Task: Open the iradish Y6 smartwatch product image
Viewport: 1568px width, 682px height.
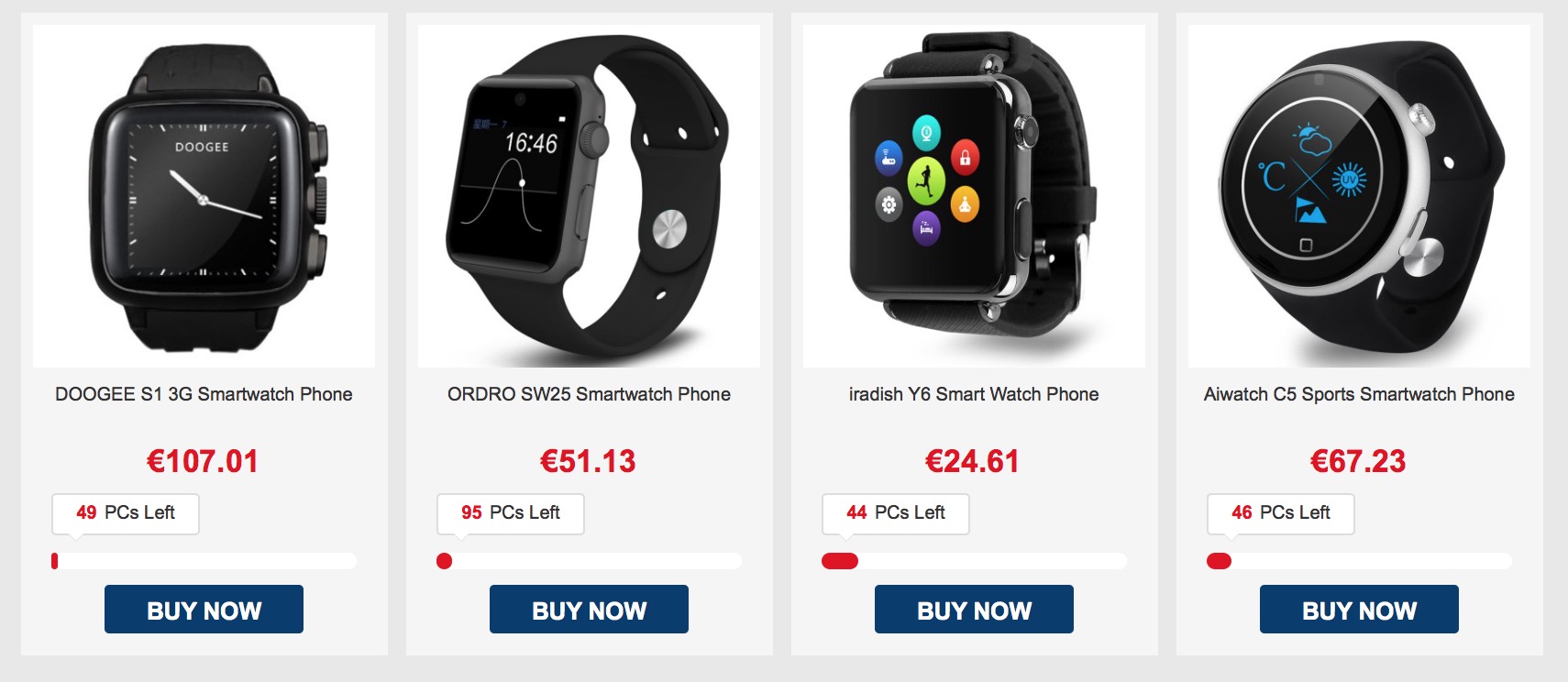Action: (x=974, y=196)
